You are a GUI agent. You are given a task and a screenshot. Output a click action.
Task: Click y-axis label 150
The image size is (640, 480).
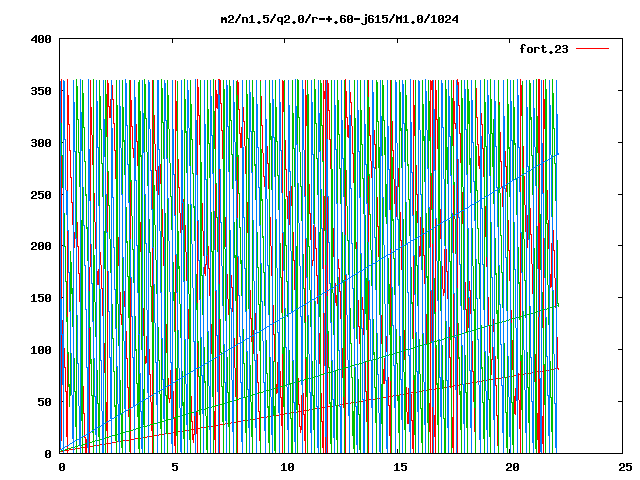41,298
